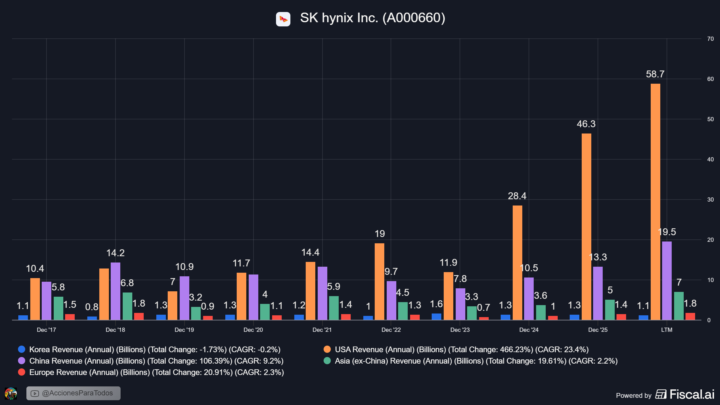This screenshot has width=720, height=405.
Task: Click the Fiscal.ai logo icon
Action: point(660,394)
